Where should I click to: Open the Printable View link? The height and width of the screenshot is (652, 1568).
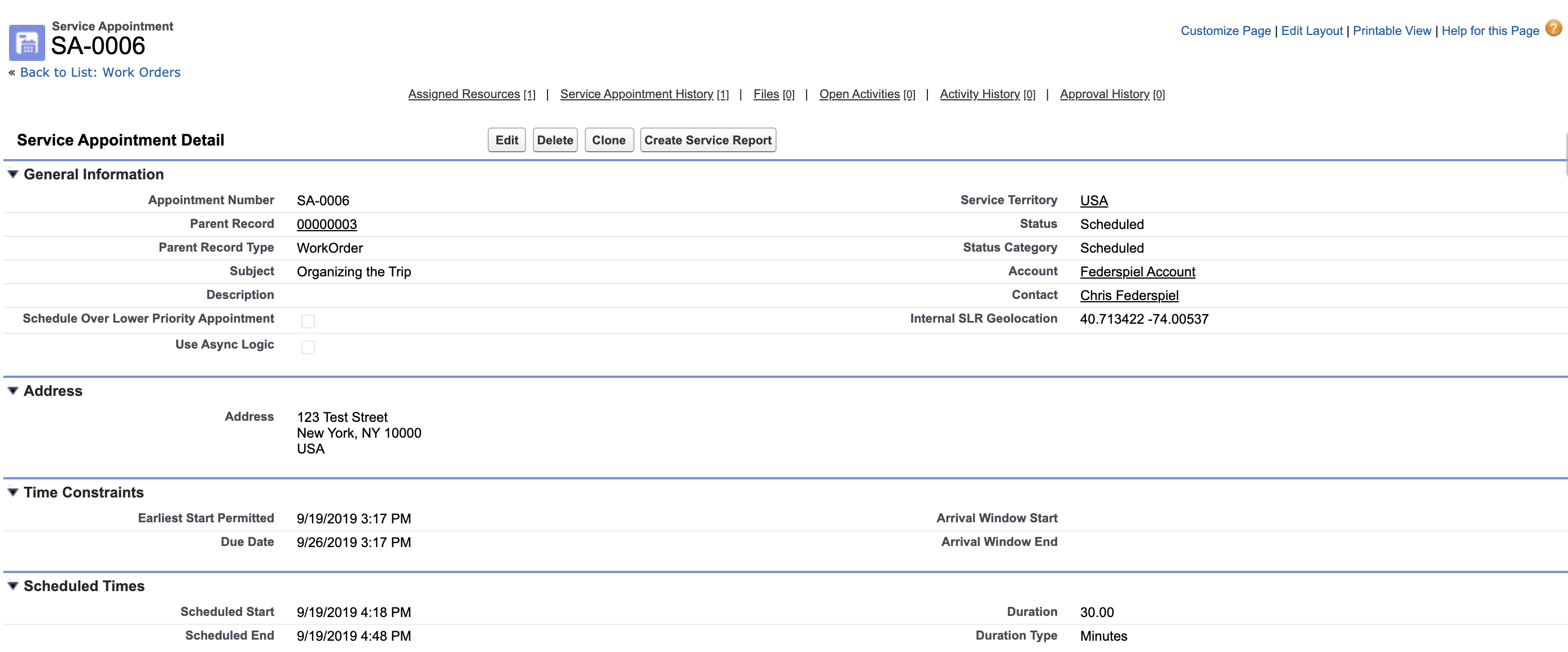[x=1391, y=31]
